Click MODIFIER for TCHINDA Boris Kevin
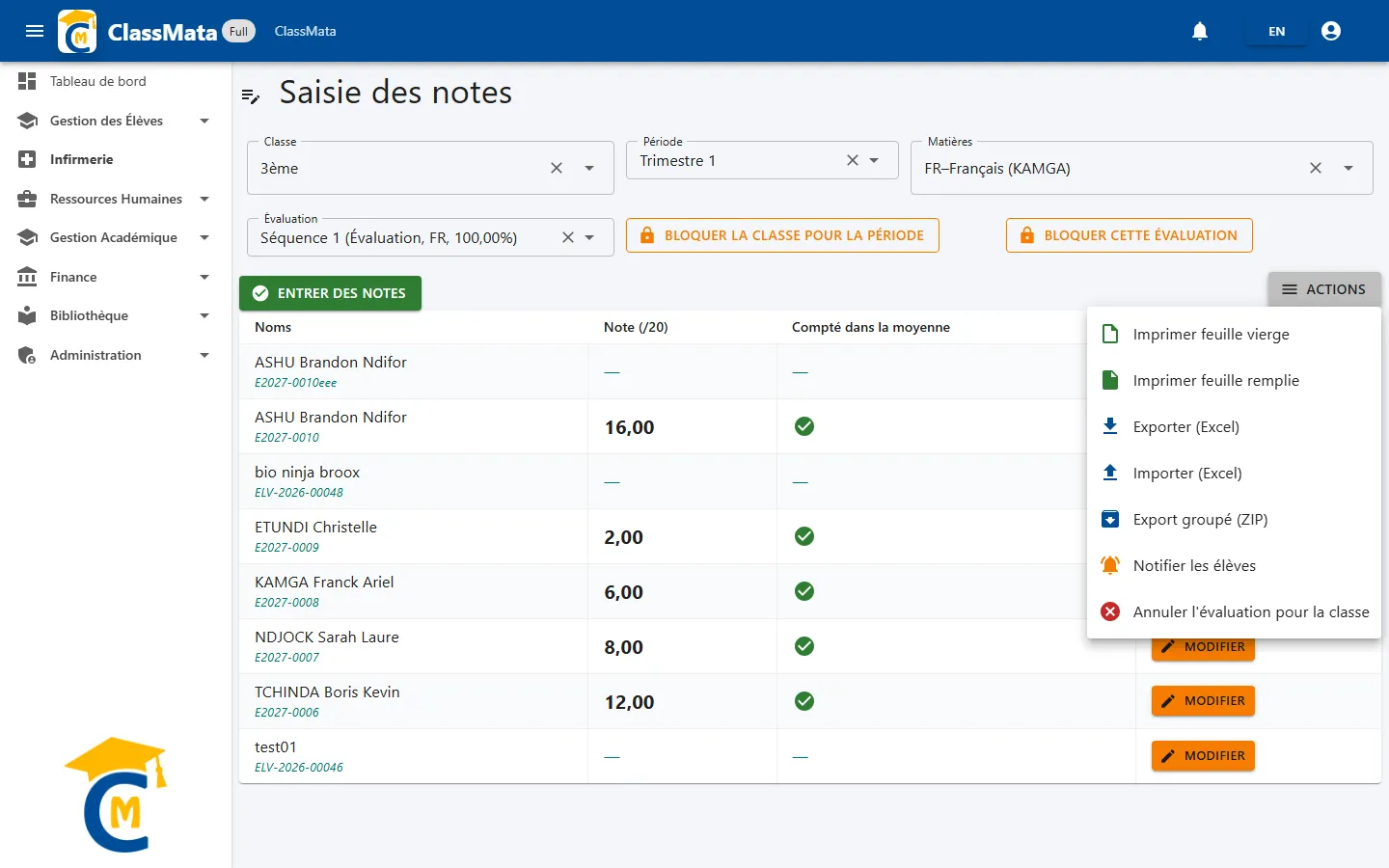1389x868 pixels. [1203, 701]
